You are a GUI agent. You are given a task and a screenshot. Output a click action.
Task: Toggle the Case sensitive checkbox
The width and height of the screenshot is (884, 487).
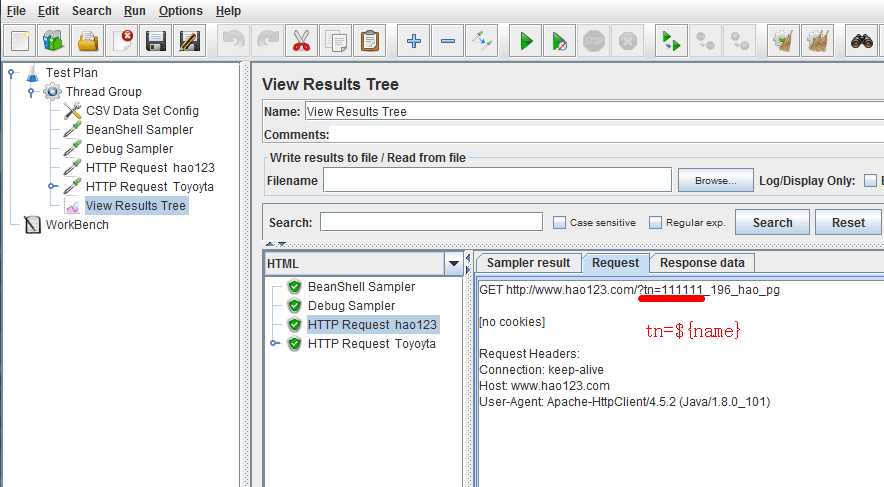pos(559,223)
